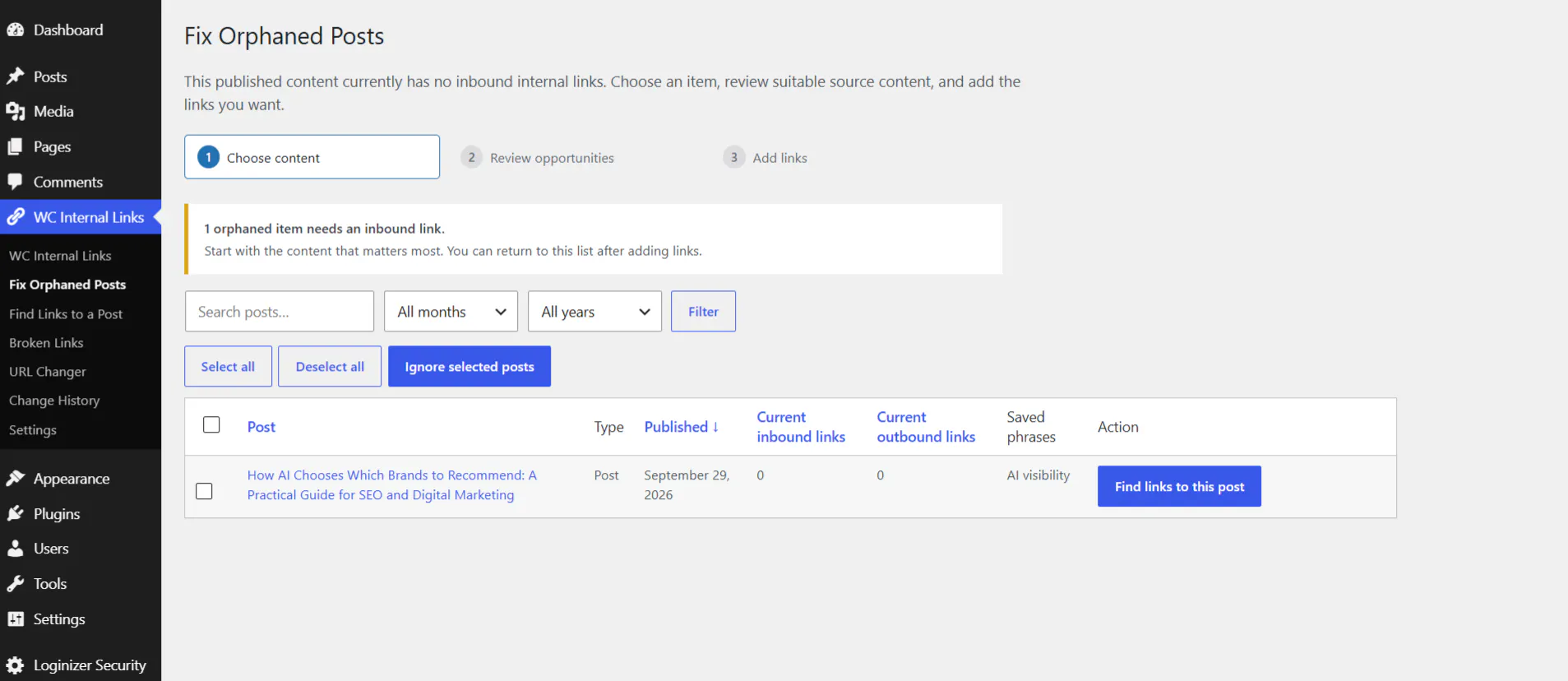Click the Plugins plug icon
Viewport: 1568px width, 681px height.
(x=16, y=514)
